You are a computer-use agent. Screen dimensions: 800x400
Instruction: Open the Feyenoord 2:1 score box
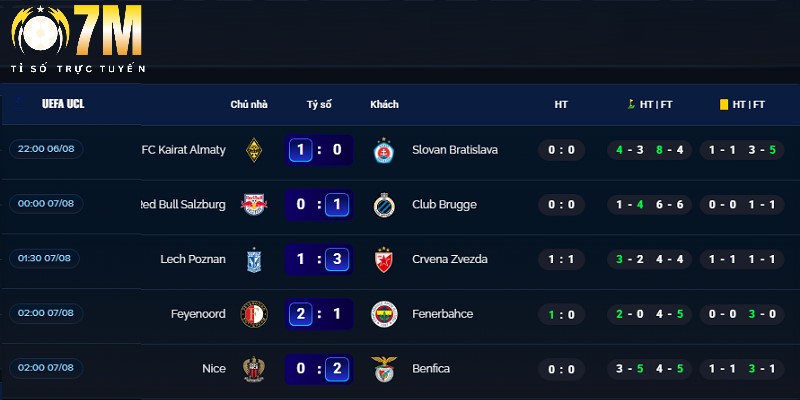319,314
